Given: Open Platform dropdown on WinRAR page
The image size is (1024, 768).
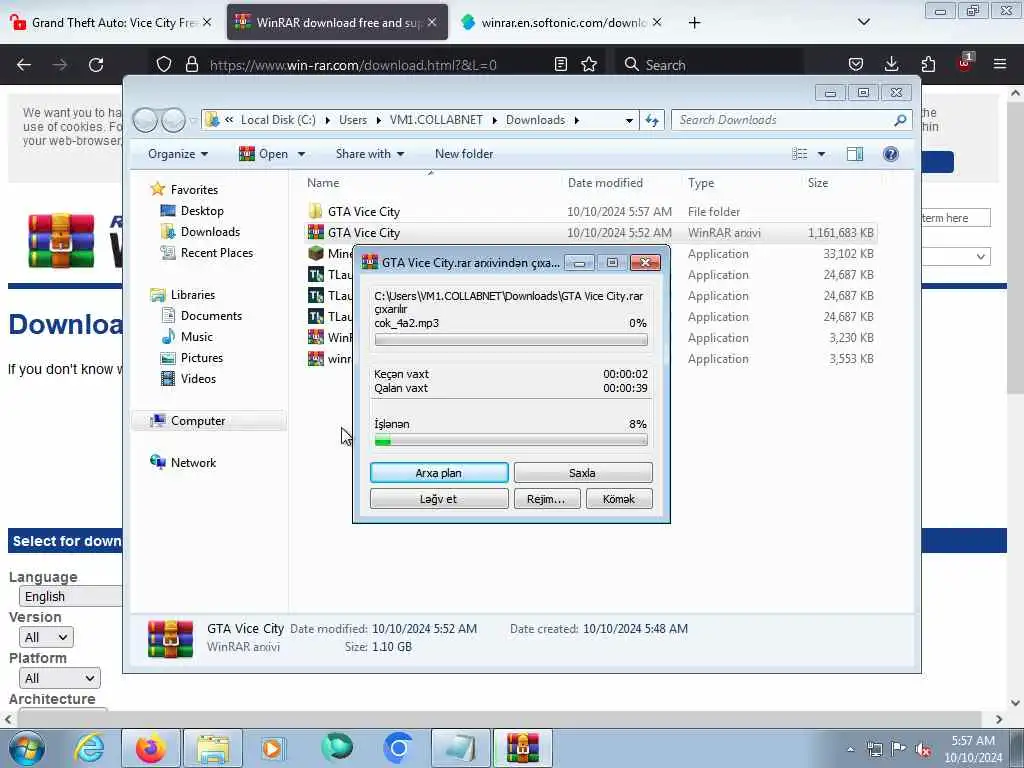Looking at the screenshot, I should (x=59, y=678).
